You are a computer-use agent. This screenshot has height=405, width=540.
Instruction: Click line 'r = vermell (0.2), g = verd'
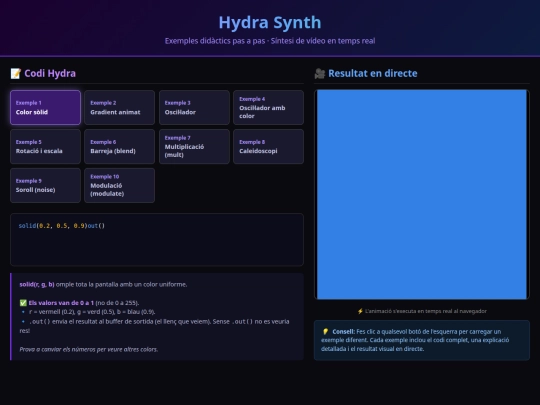click(92, 312)
